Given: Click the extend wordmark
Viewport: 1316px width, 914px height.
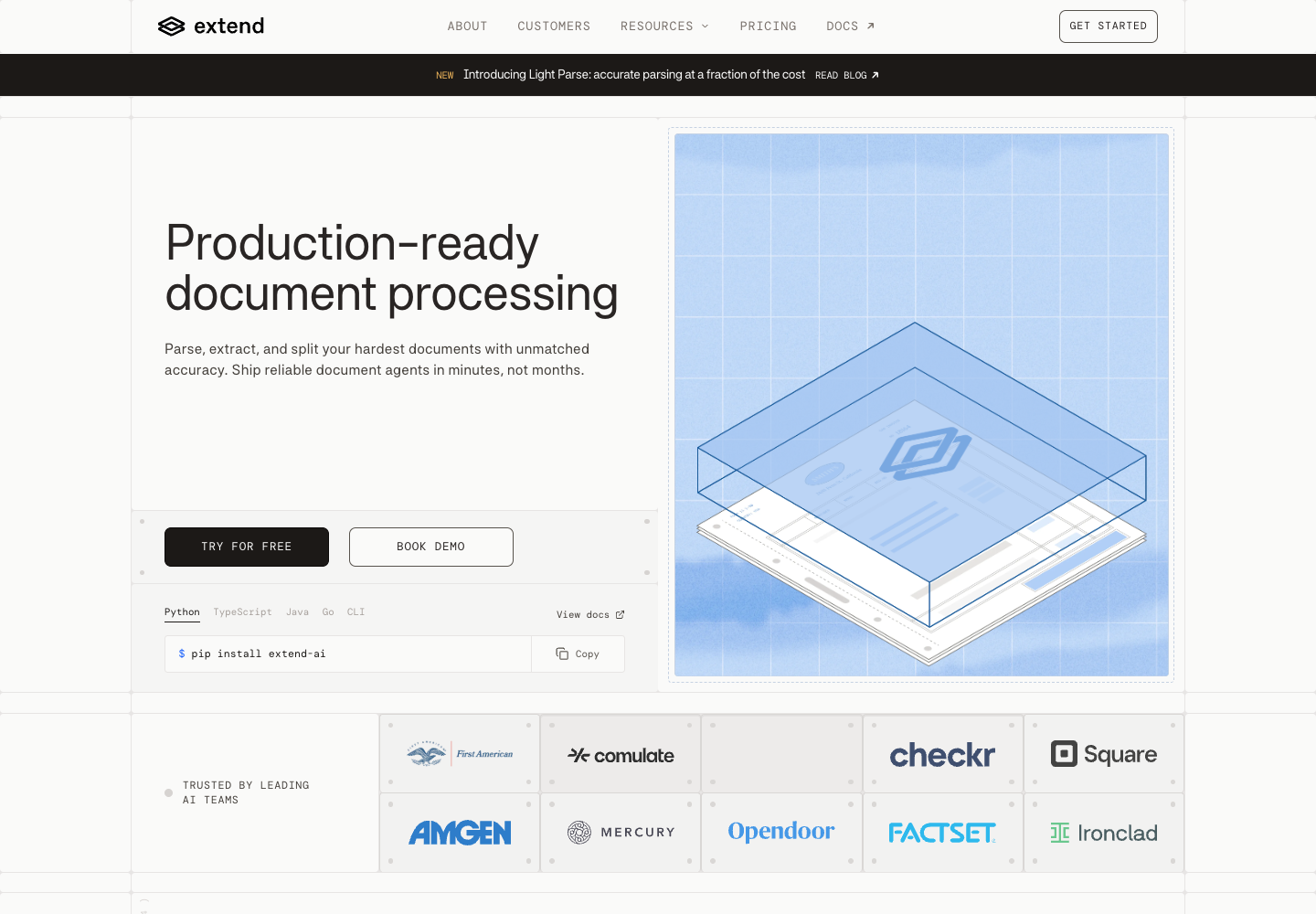Looking at the screenshot, I should (x=229, y=27).
